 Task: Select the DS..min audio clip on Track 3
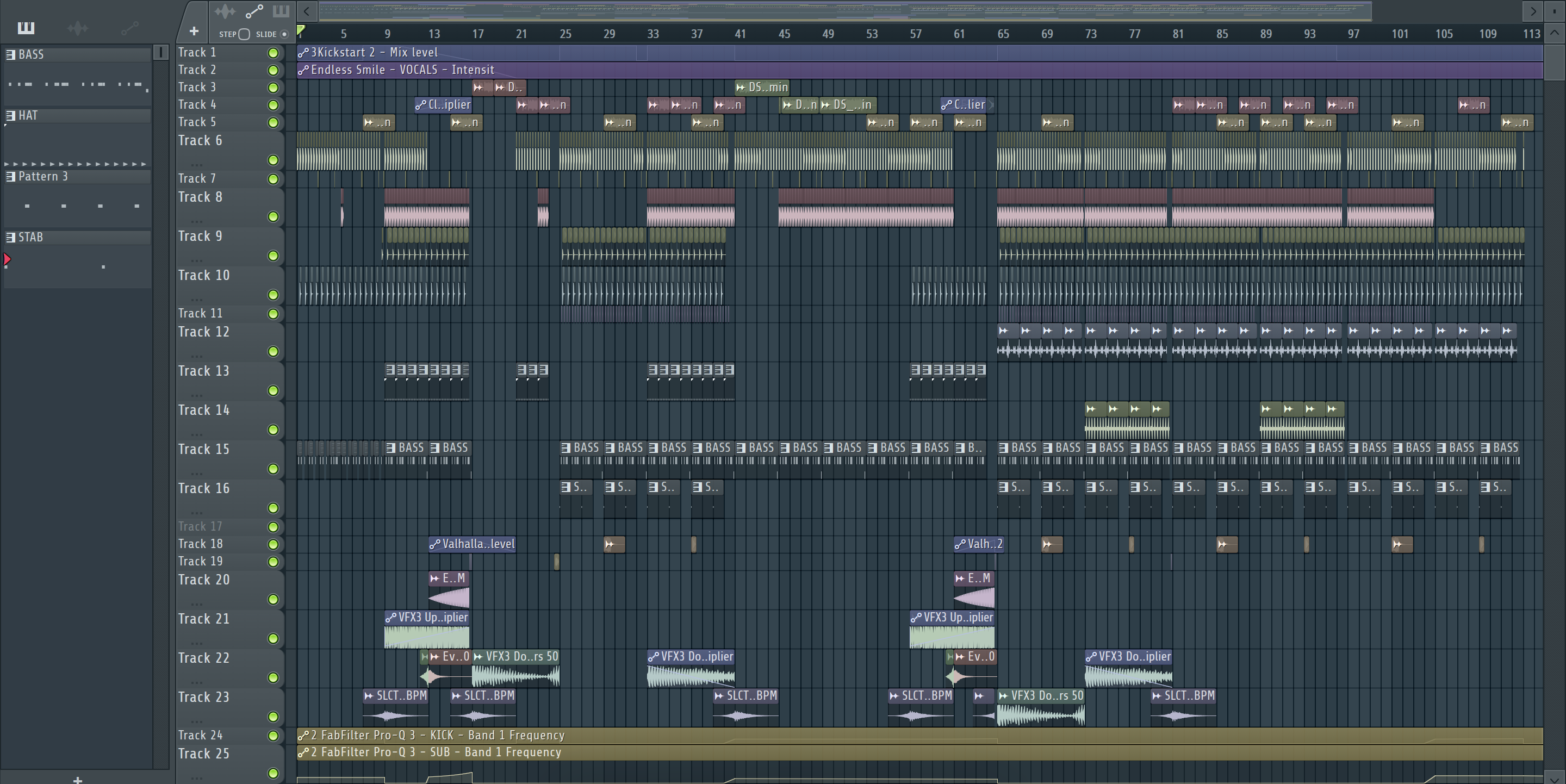coord(762,87)
